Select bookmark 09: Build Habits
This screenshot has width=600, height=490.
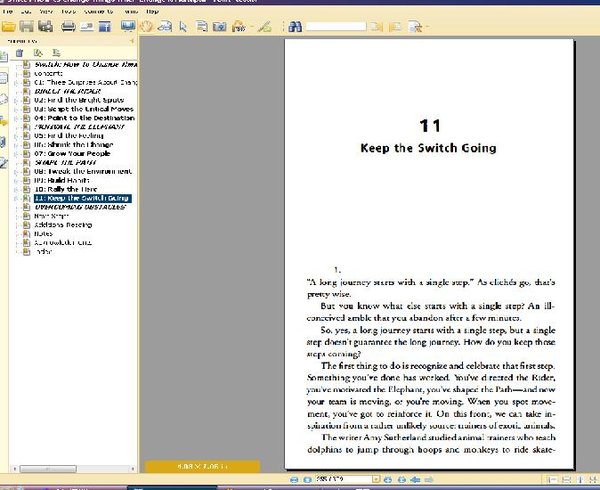62,180
